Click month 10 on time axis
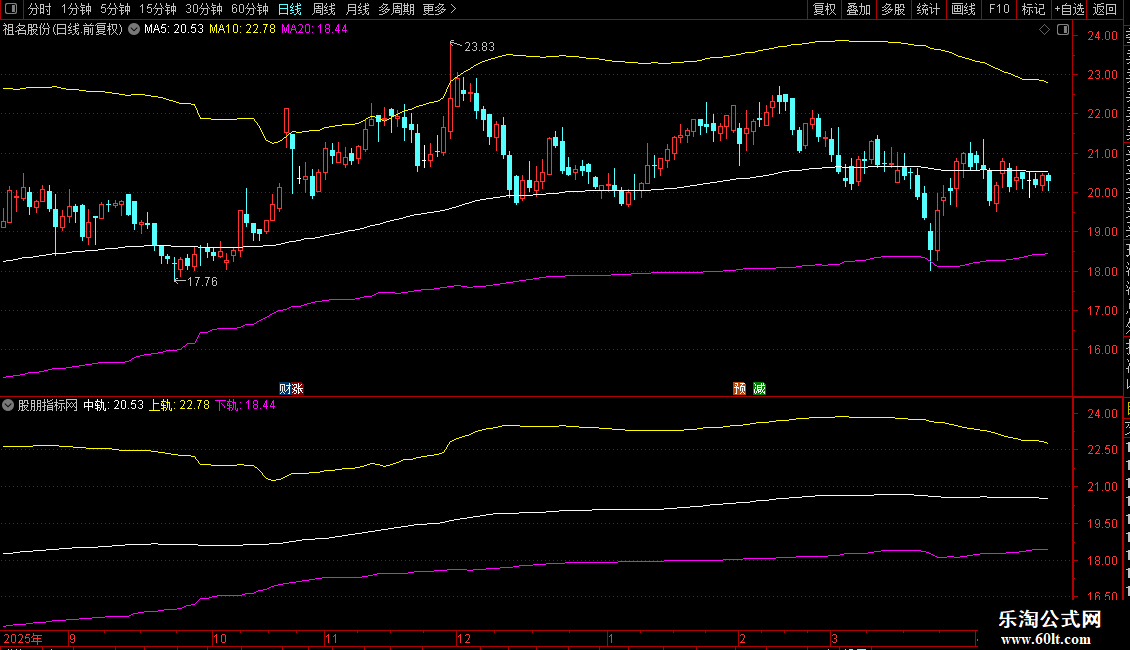 click(220, 638)
